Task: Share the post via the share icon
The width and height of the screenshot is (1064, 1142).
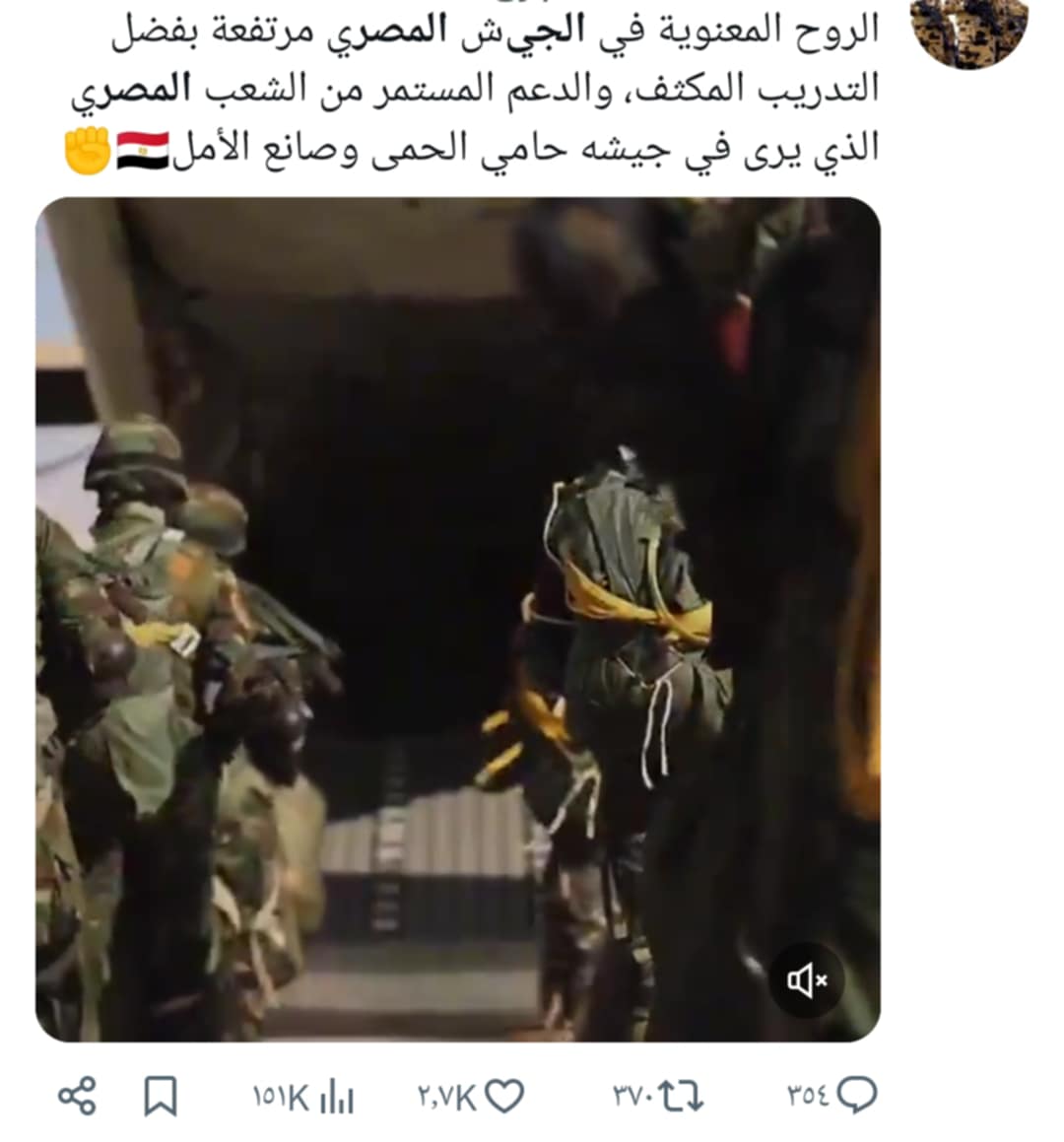Action: click(x=77, y=1096)
